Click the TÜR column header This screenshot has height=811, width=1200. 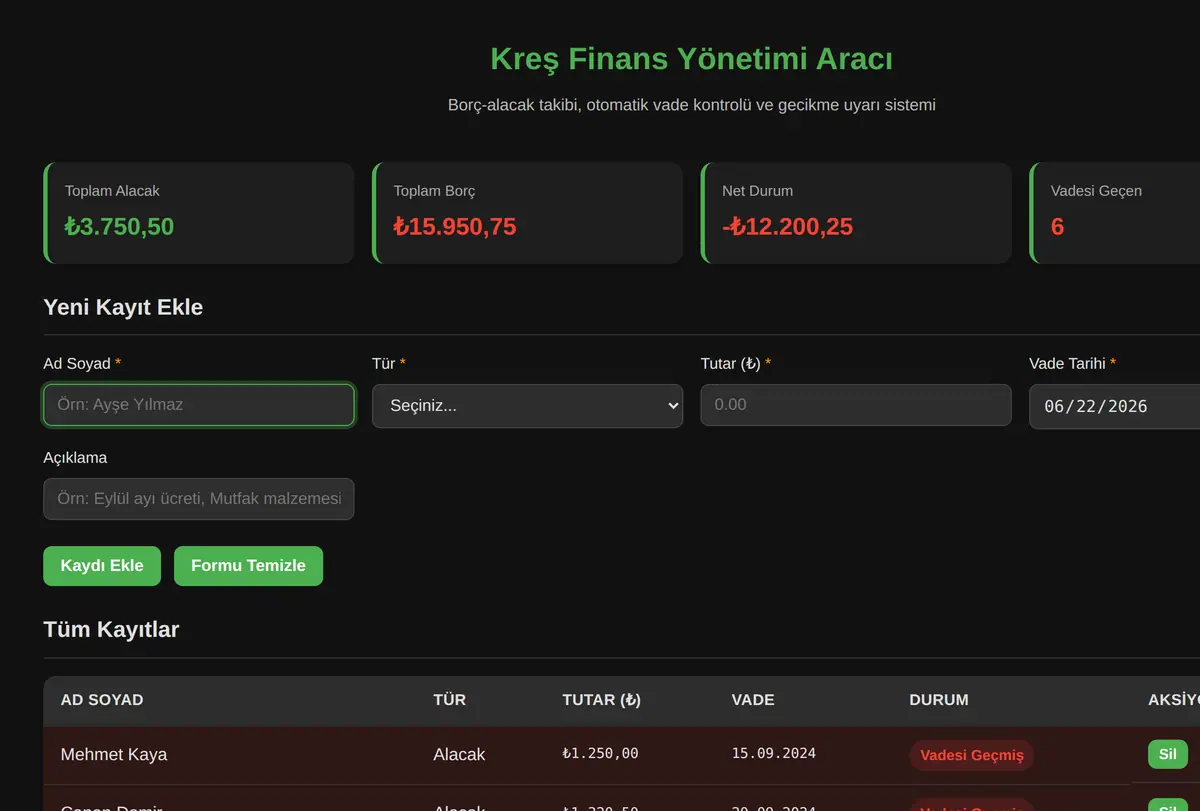click(x=450, y=700)
